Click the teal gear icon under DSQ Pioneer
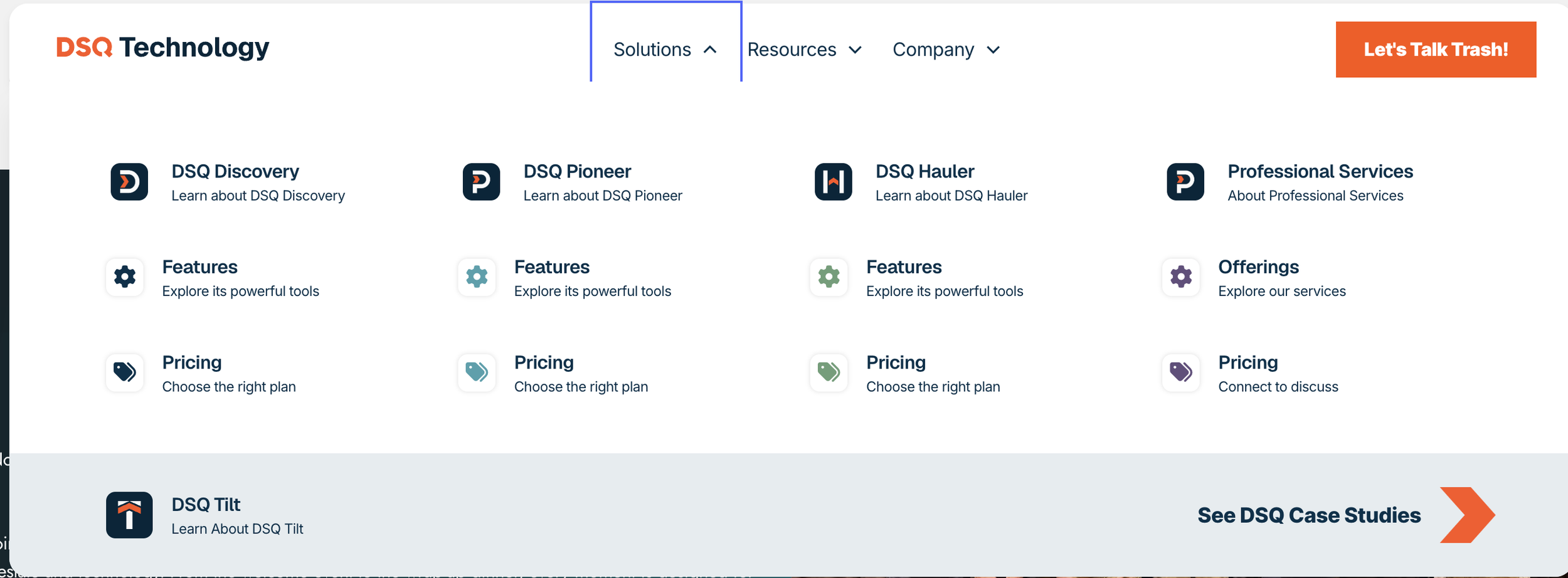The height and width of the screenshot is (578, 1568). (477, 276)
